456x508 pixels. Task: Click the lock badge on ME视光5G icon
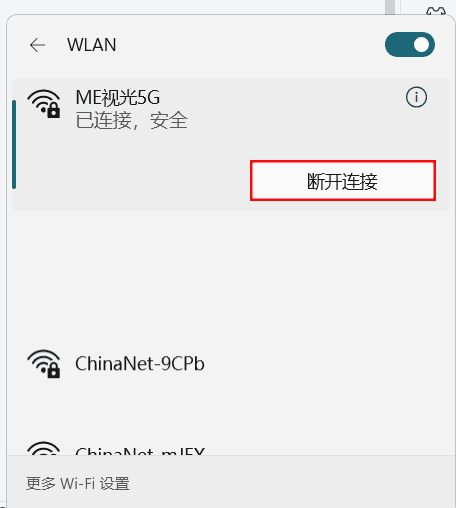pyautogui.click(x=54, y=111)
